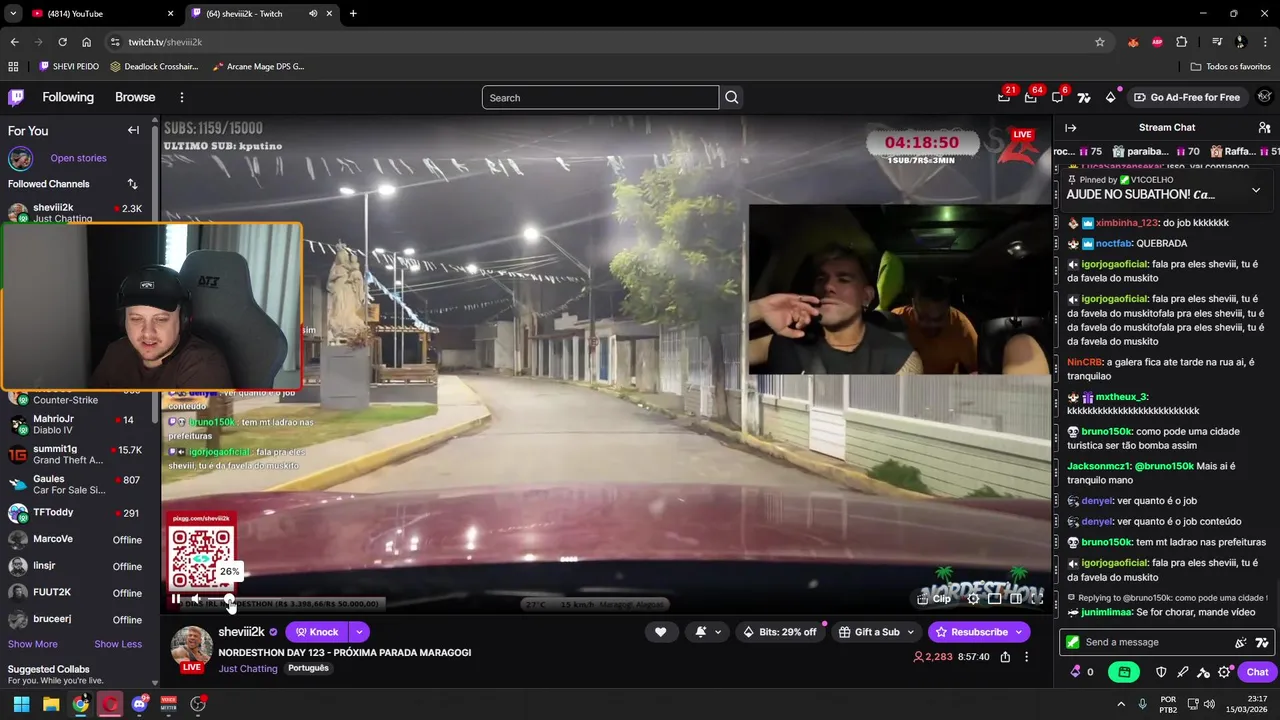Sort followed channels with the arrows icon
Viewport: 1280px width, 720px height.
point(132,184)
